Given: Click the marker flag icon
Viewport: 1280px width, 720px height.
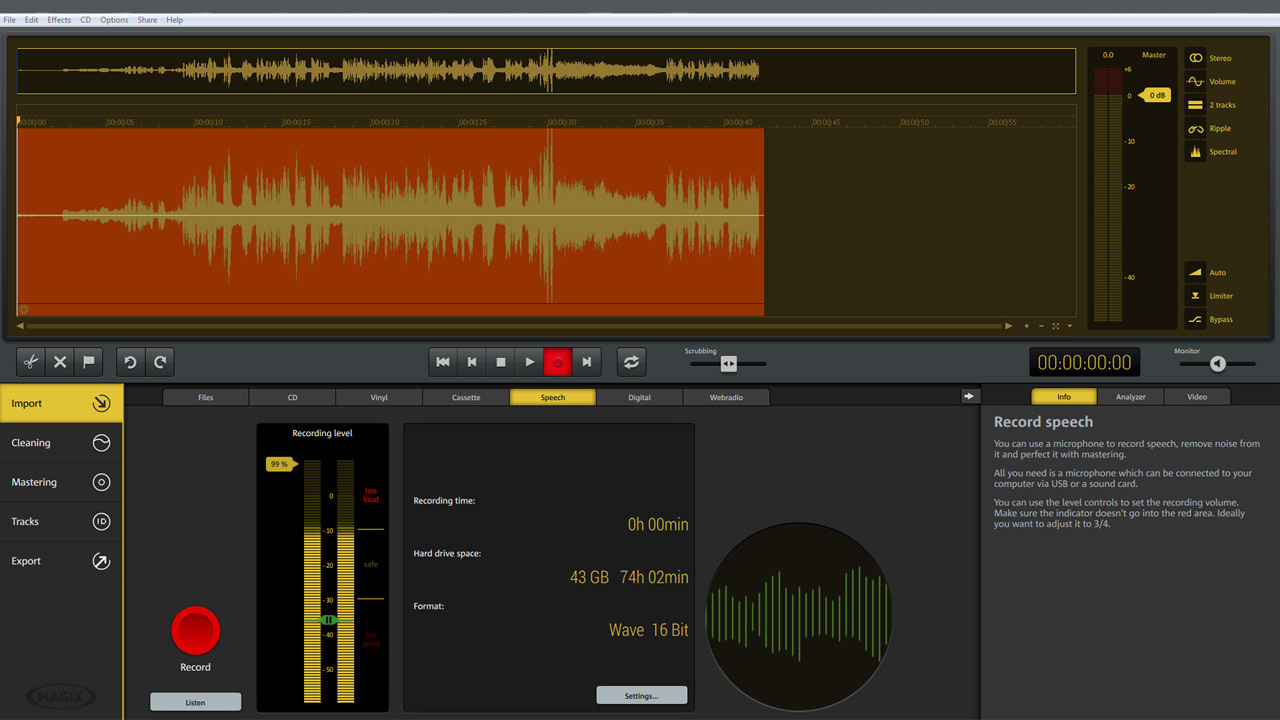Looking at the screenshot, I should click(88, 361).
